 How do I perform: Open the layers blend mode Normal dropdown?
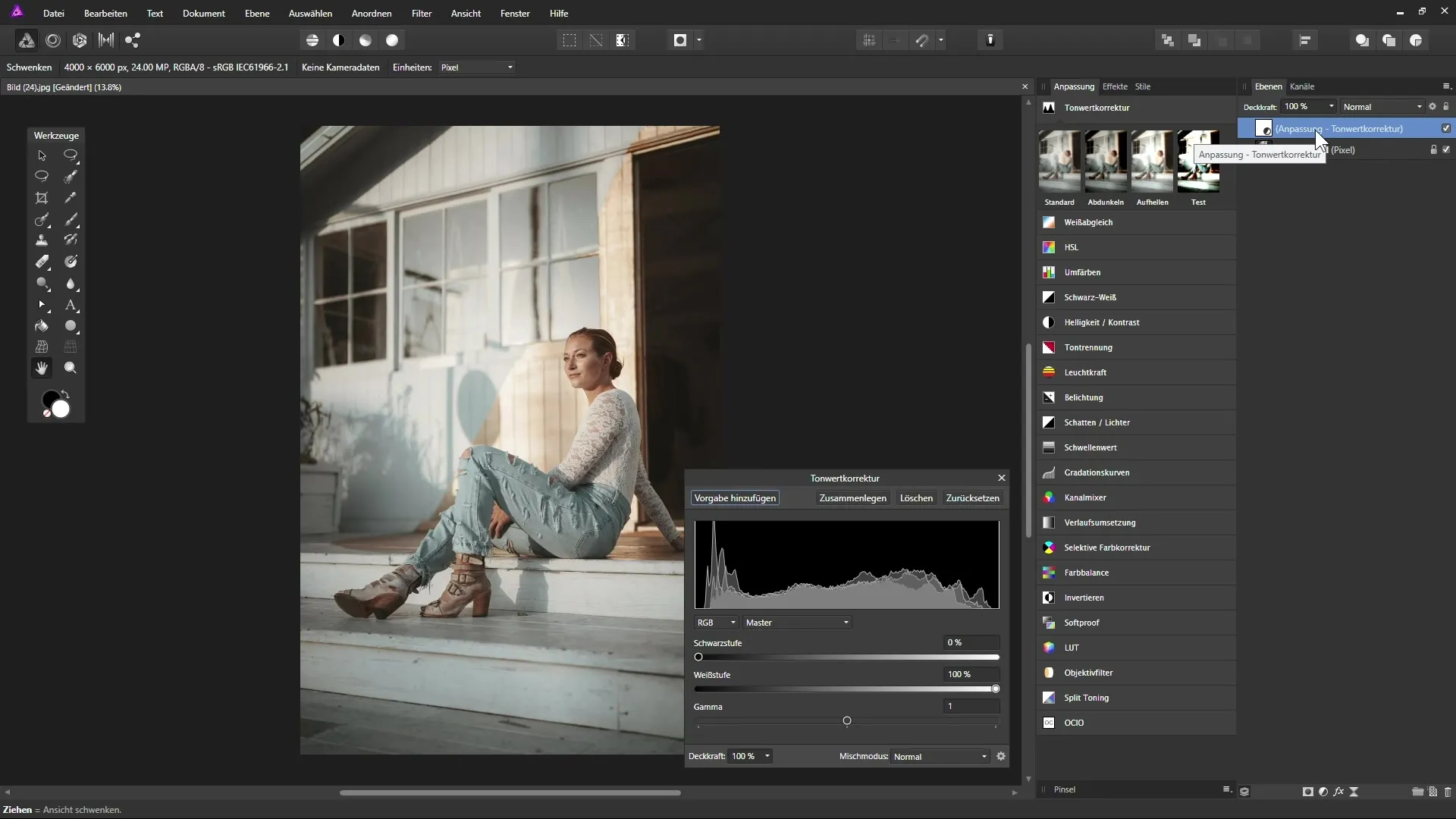[x=1382, y=107]
